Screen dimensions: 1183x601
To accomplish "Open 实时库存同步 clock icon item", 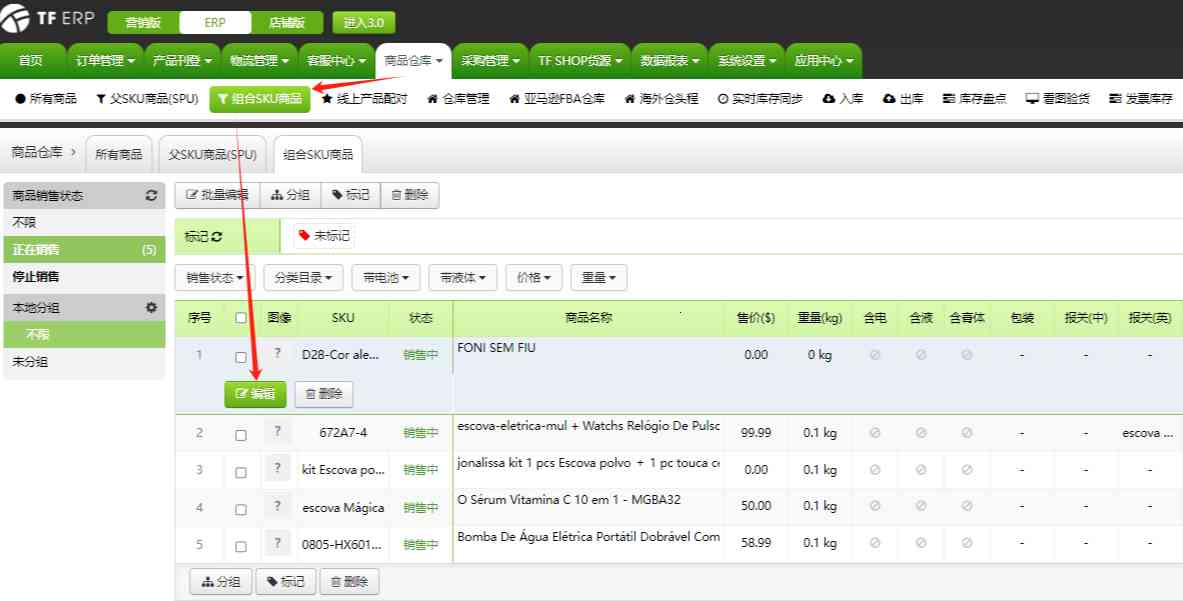I will click(723, 99).
